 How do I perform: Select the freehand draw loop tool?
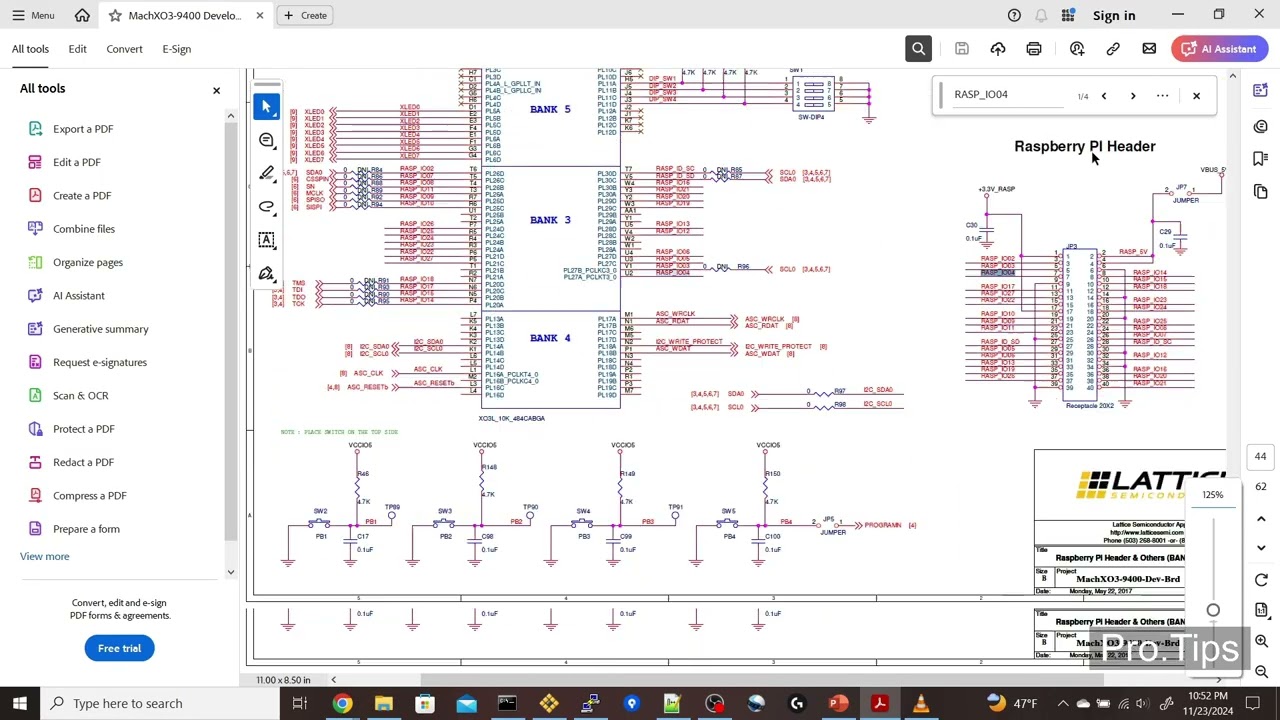point(266,206)
